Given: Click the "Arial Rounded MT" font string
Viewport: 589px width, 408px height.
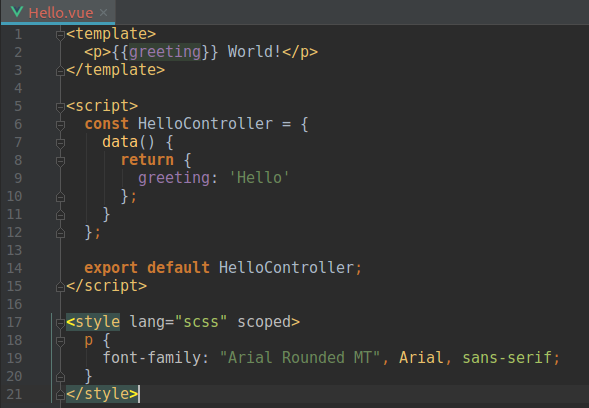Looking at the screenshot, I should [x=300, y=358].
